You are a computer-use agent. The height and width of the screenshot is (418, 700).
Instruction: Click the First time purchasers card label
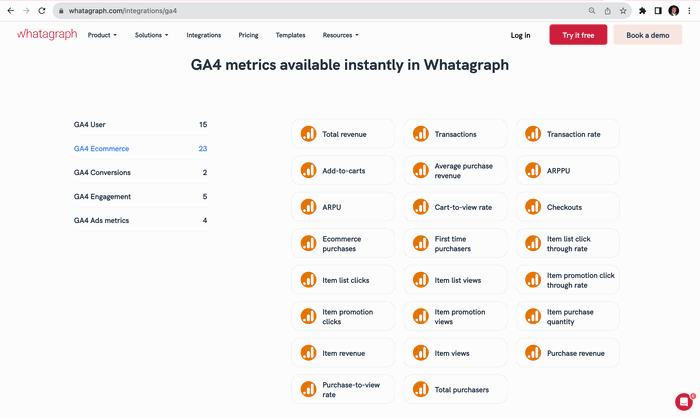453,243
